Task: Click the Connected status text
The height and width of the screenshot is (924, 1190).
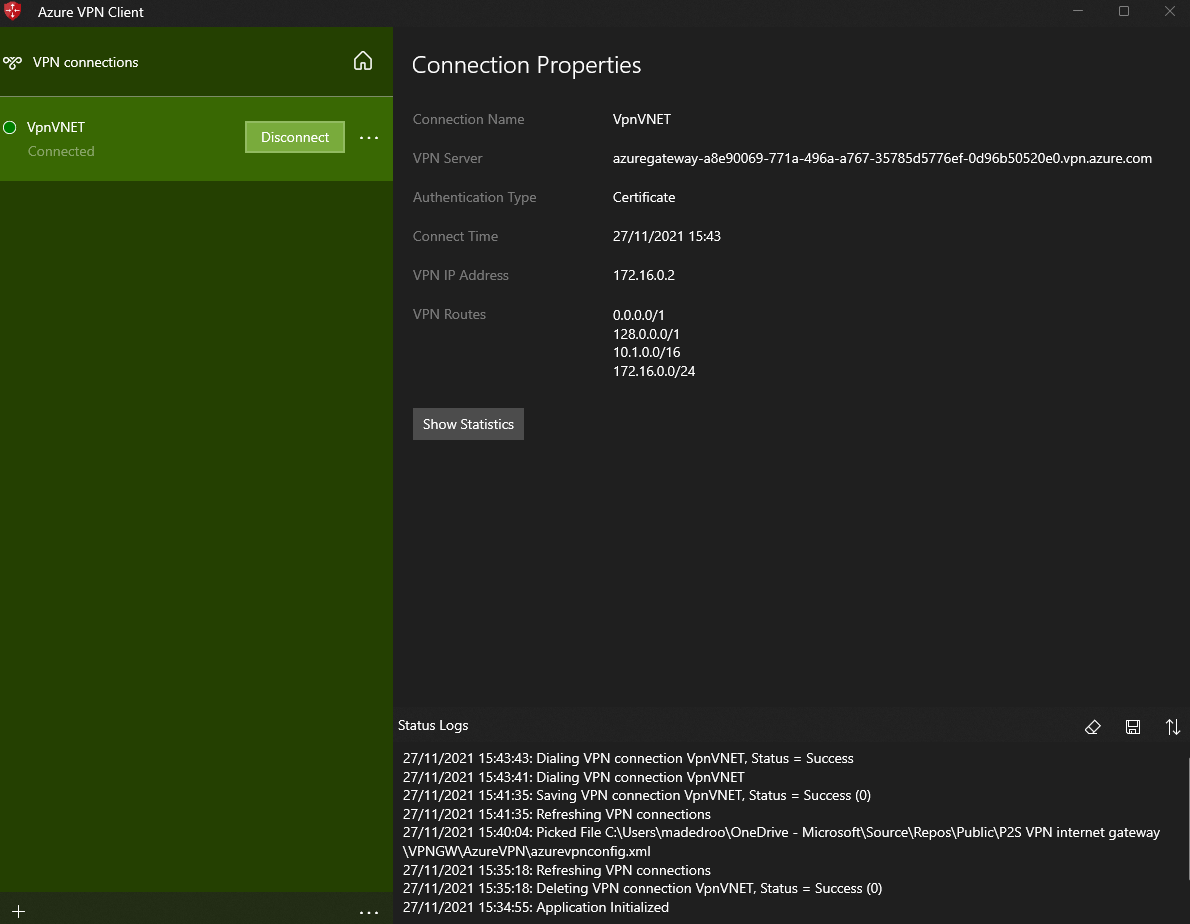Action: (61, 151)
